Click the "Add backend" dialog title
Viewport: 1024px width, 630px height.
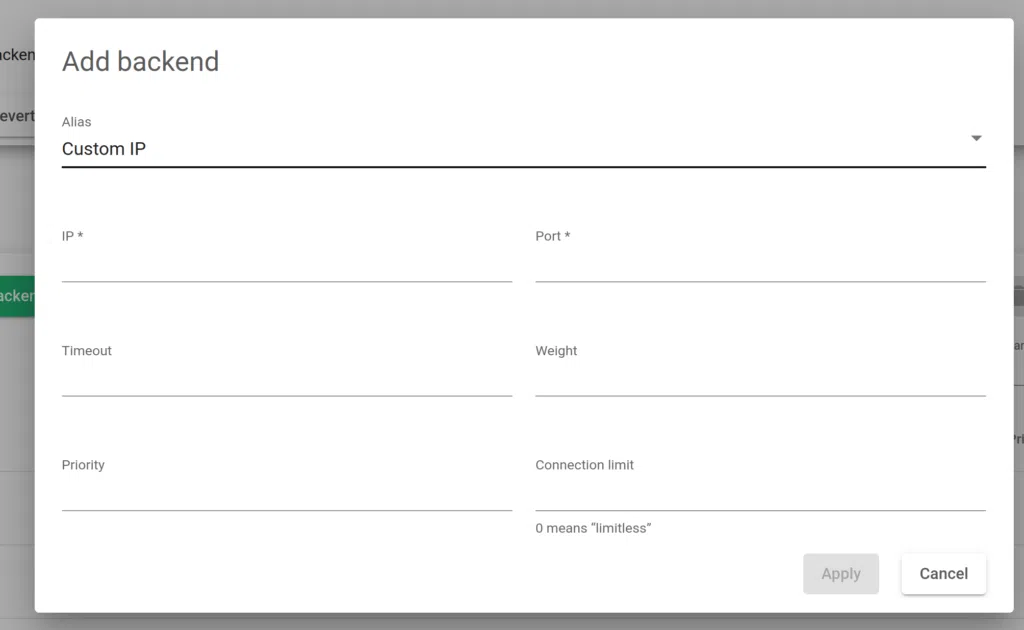(x=140, y=62)
